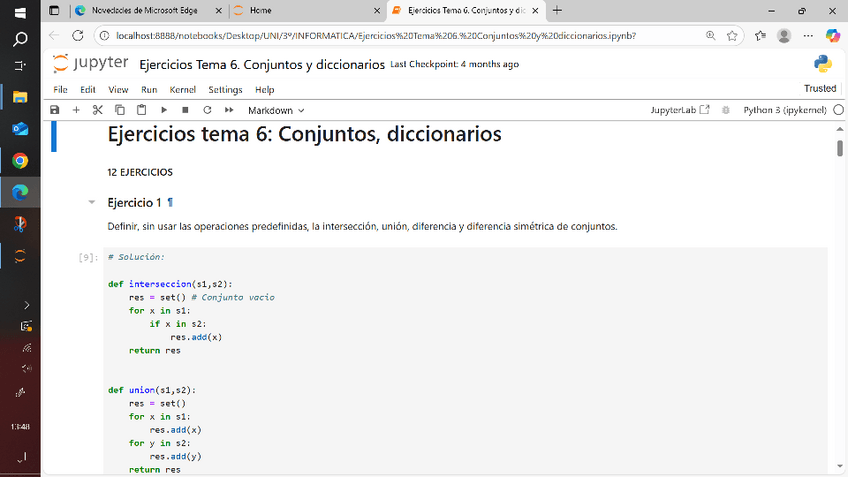Click the Jupyter logo to go home
The image size is (848, 477).
(x=91, y=64)
